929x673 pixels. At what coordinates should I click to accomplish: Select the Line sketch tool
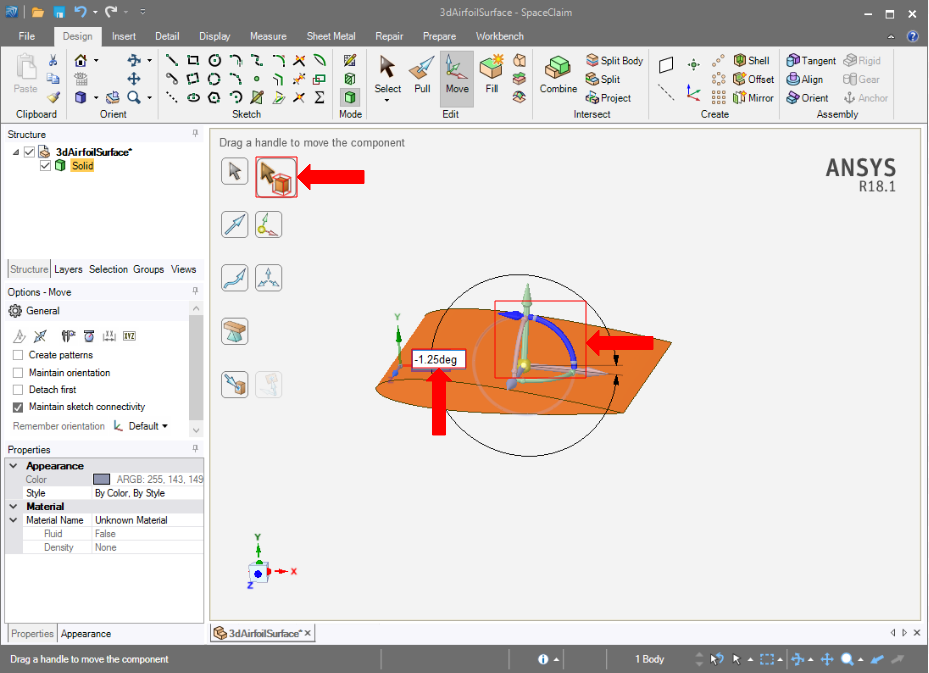pos(172,60)
